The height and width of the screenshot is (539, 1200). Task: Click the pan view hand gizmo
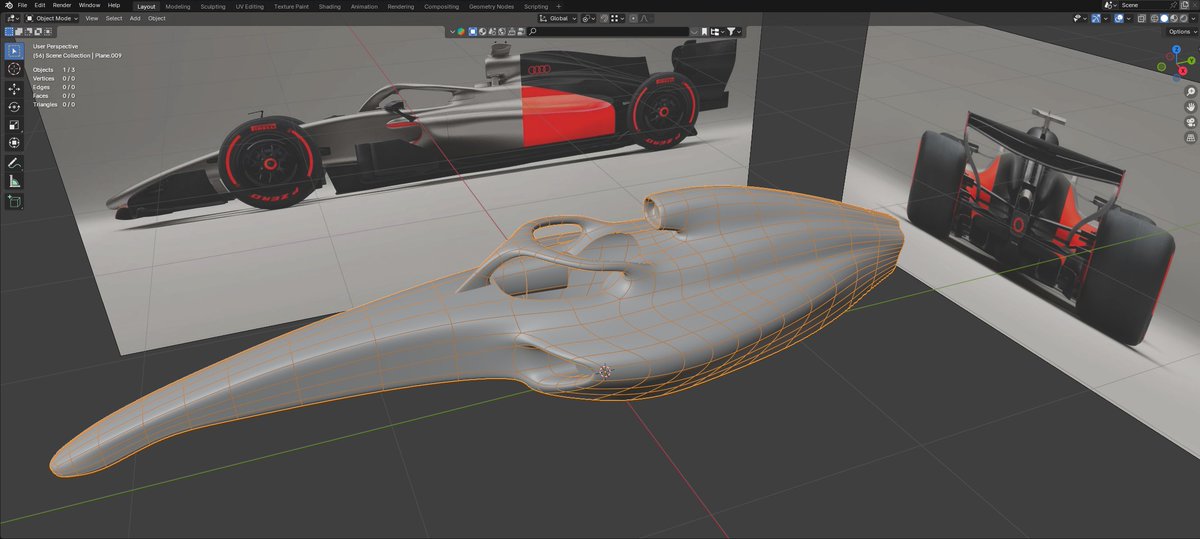click(1191, 107)
